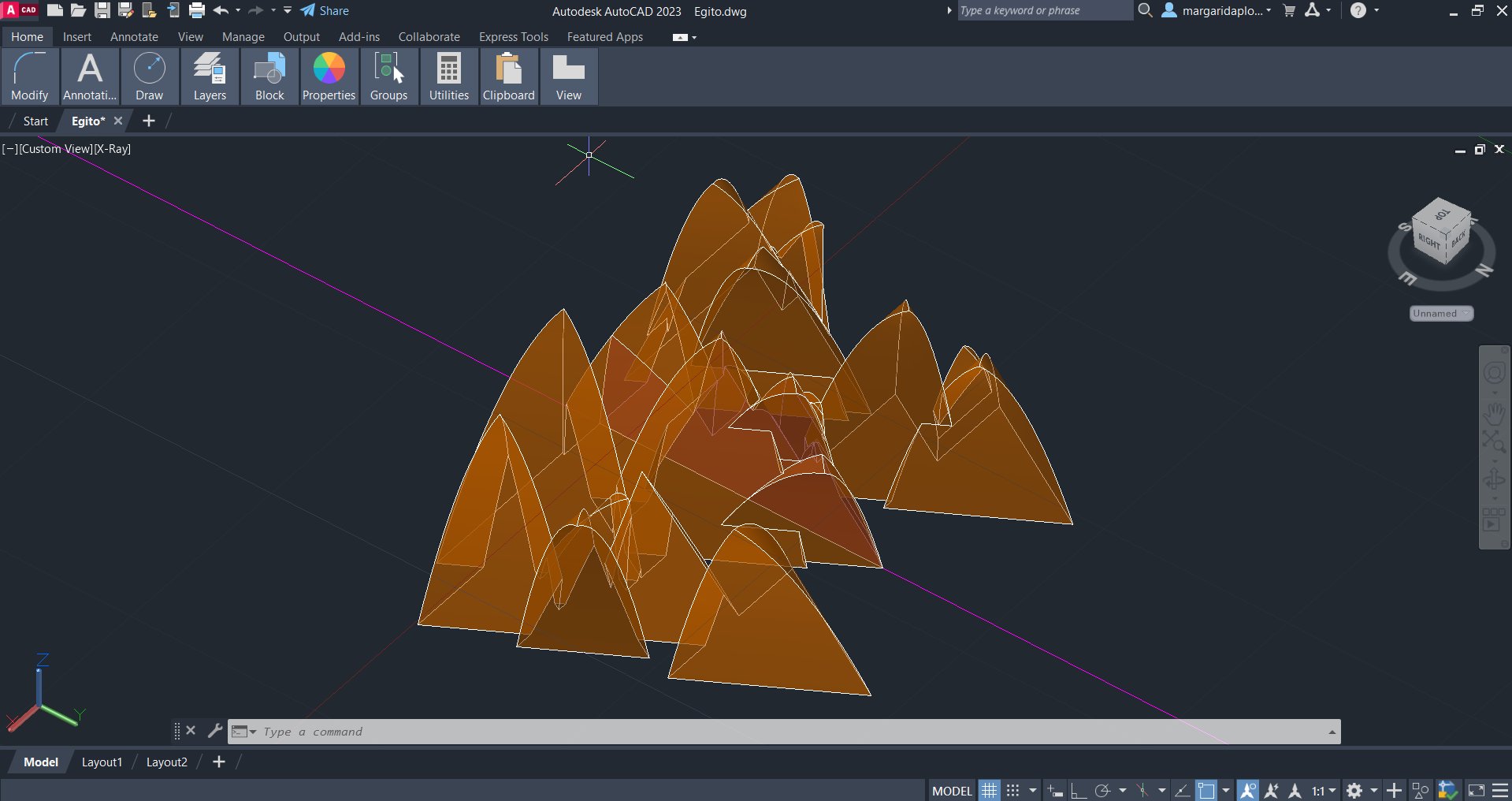Open the Layers panel in the ribbon

tap(210, 76)
